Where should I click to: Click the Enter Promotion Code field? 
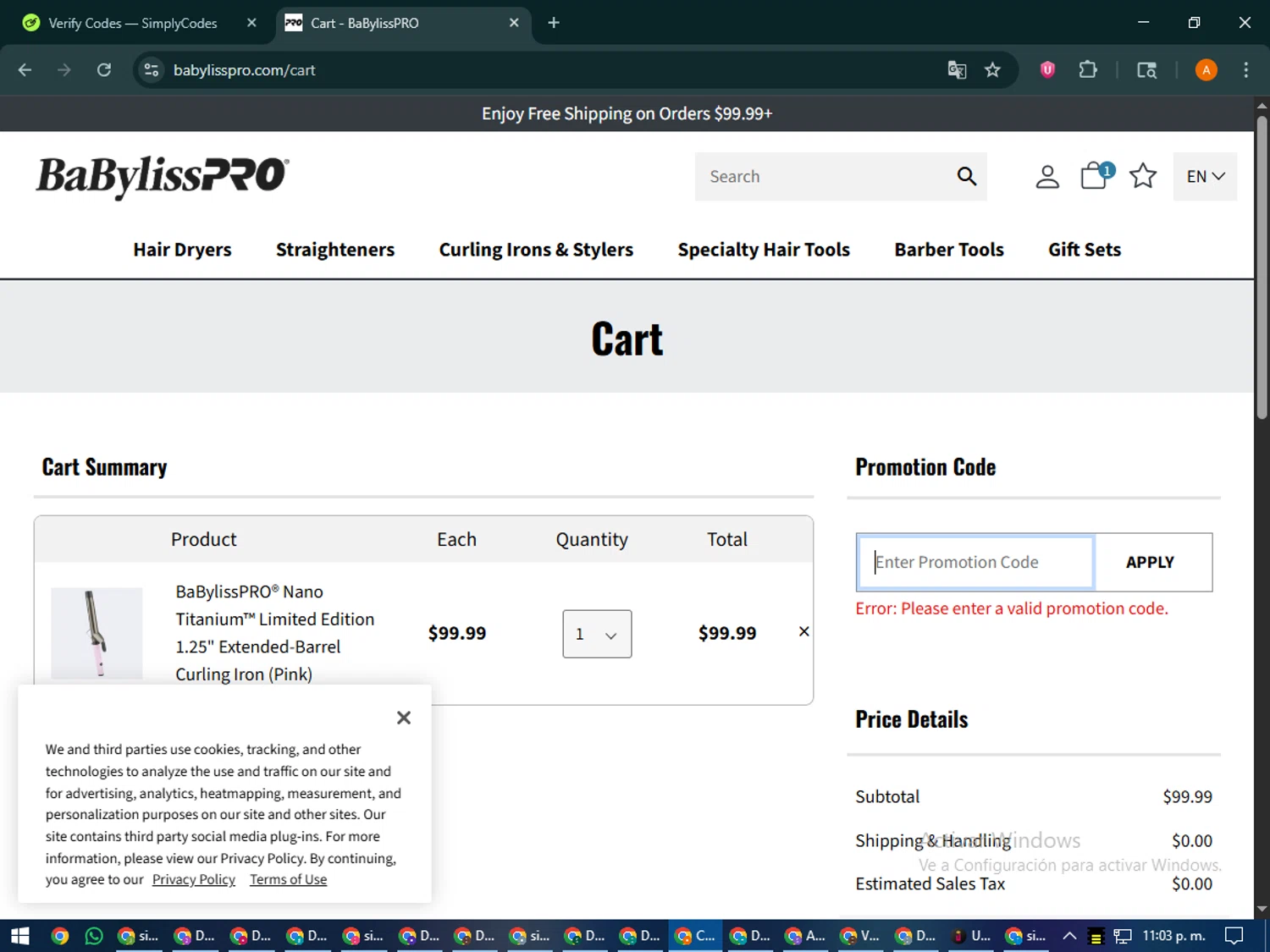[x=976, y=562]
